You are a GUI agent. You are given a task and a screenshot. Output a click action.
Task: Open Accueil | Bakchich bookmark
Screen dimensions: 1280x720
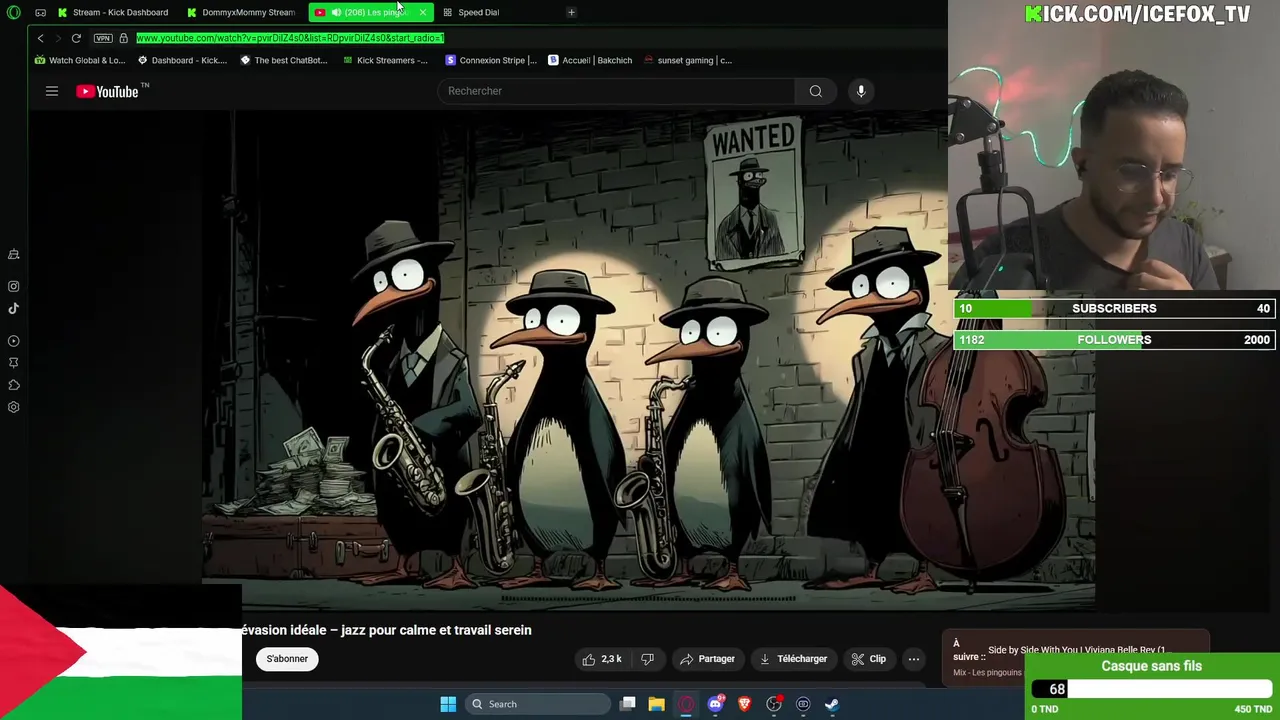pos(590,60)
